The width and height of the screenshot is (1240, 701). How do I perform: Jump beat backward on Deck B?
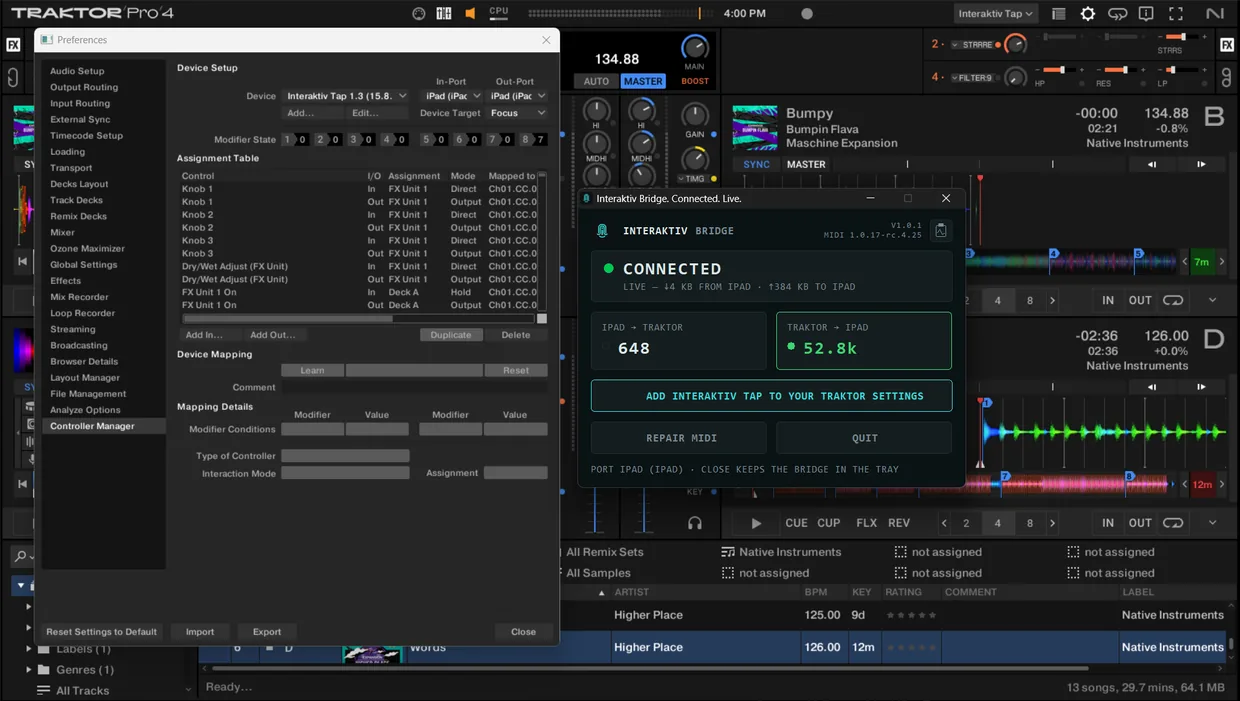point(1152,164)
